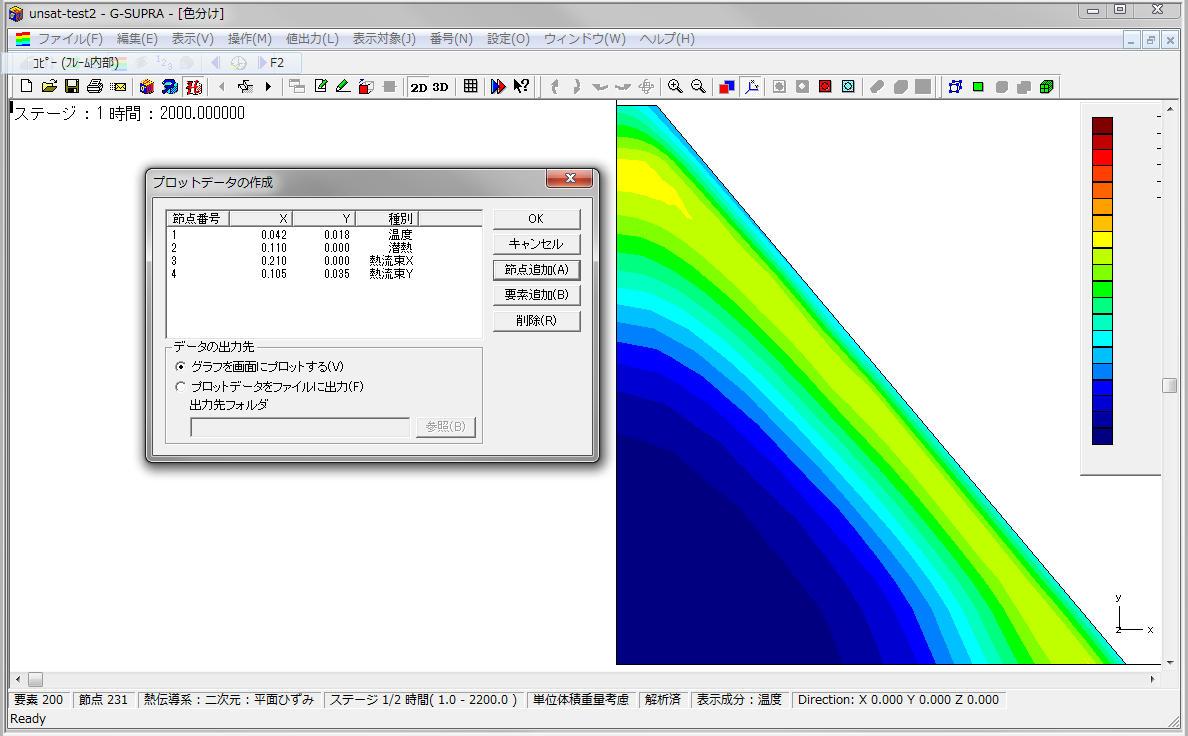Click the 3D view button
The image size is (1188, 736).
point(440,87)
